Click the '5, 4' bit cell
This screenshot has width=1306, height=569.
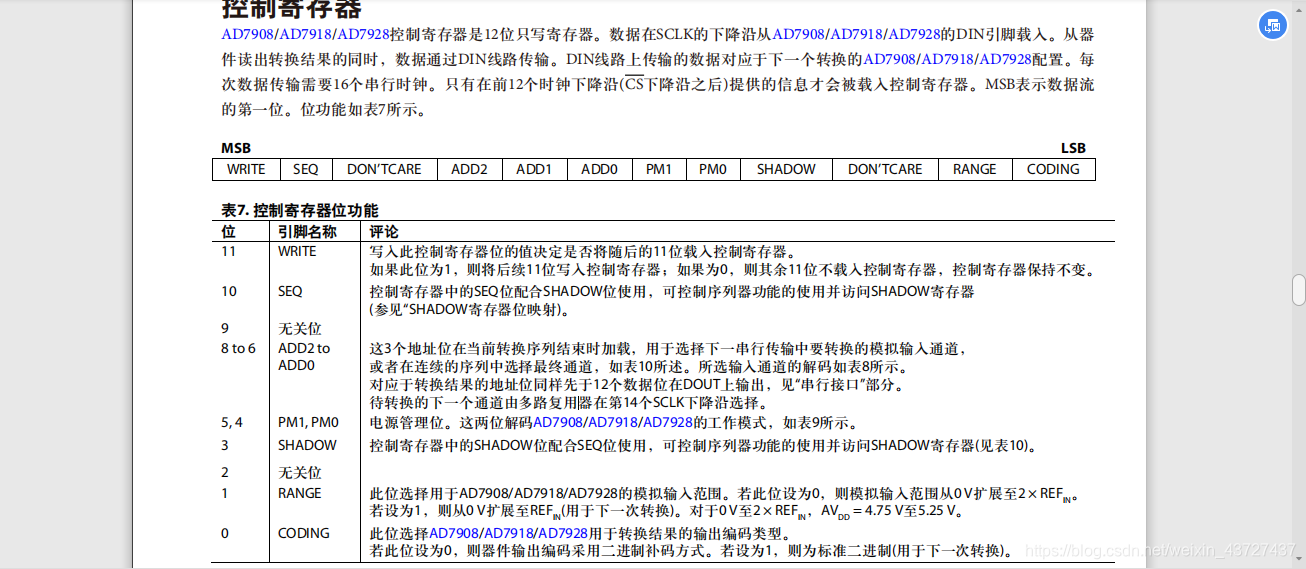232,422
